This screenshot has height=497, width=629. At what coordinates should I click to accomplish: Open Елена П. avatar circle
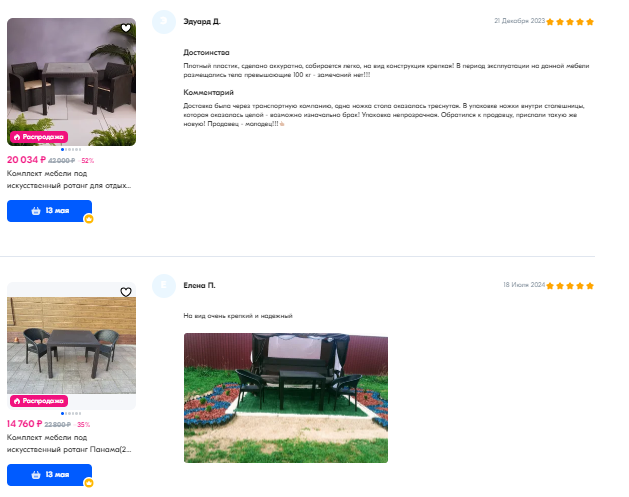[164, 286]
